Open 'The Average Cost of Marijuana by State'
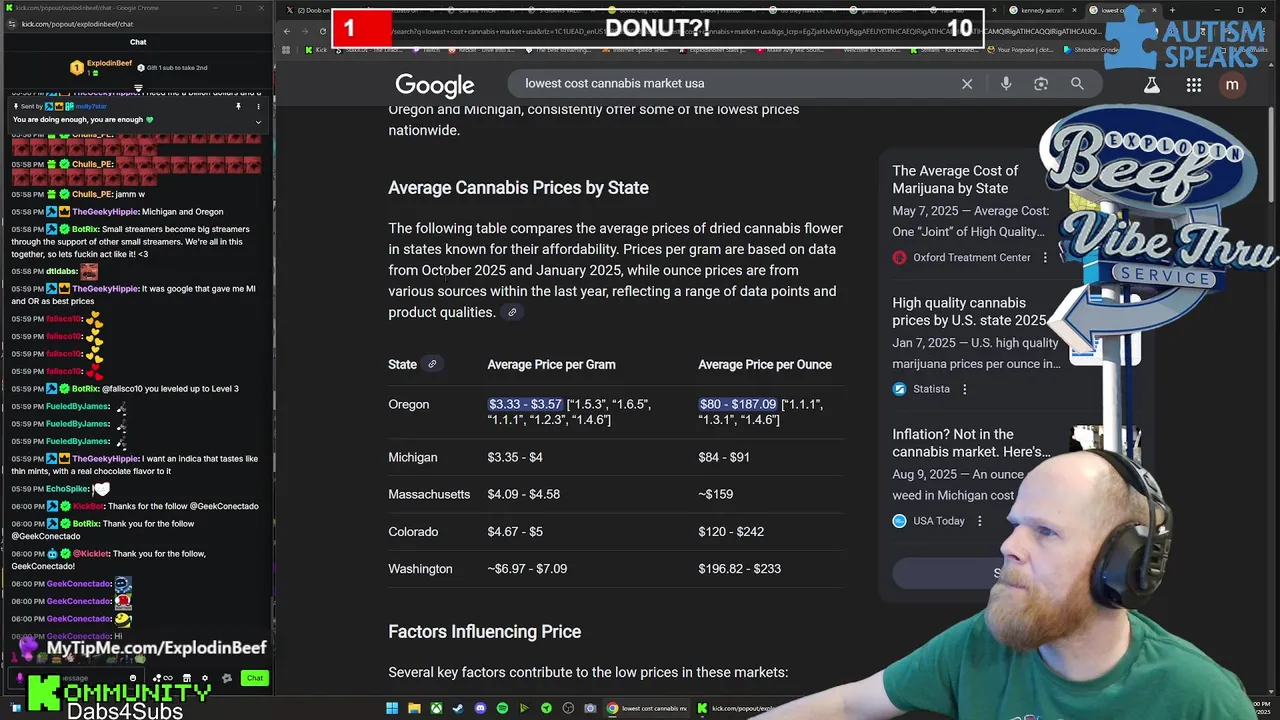1280x720 pixels. tap(955, 180)
